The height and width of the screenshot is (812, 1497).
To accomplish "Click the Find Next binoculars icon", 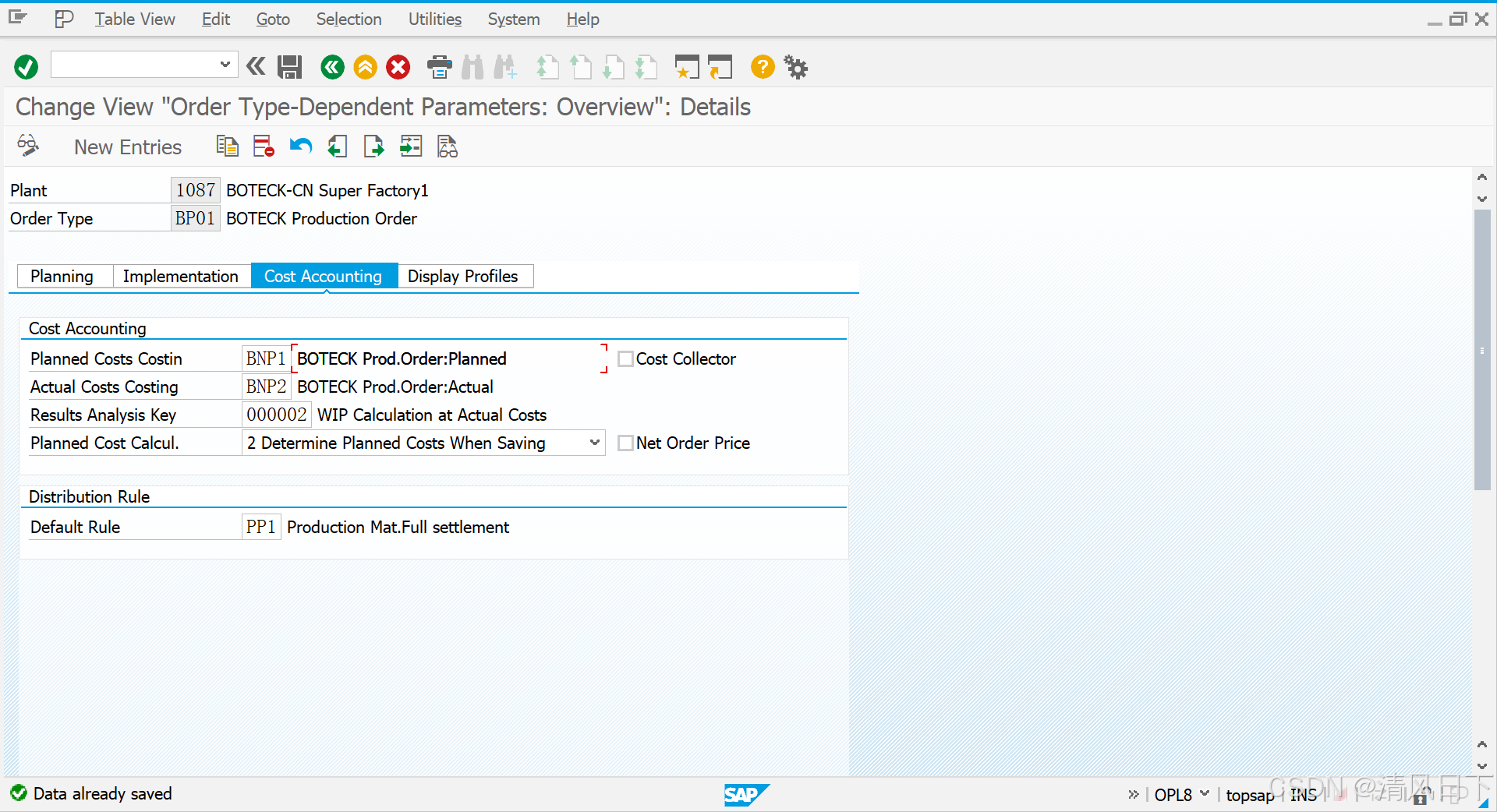I will point(505,67).
